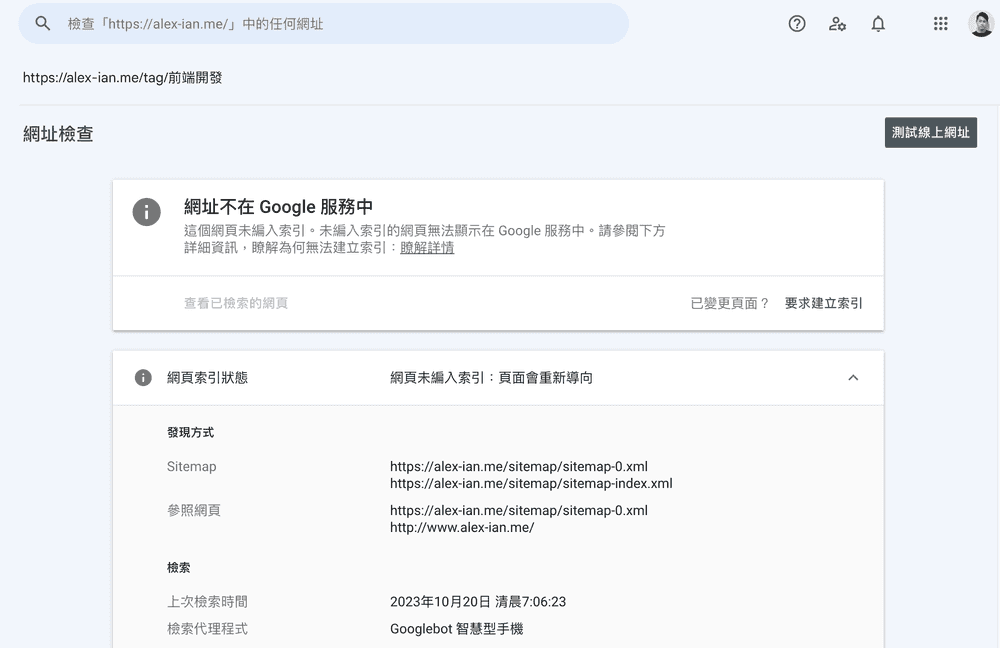Screen dimensions: 1000x648
Task: Click the sitemap-0.xml URL under Sitemap
Action: pos(518,467)
